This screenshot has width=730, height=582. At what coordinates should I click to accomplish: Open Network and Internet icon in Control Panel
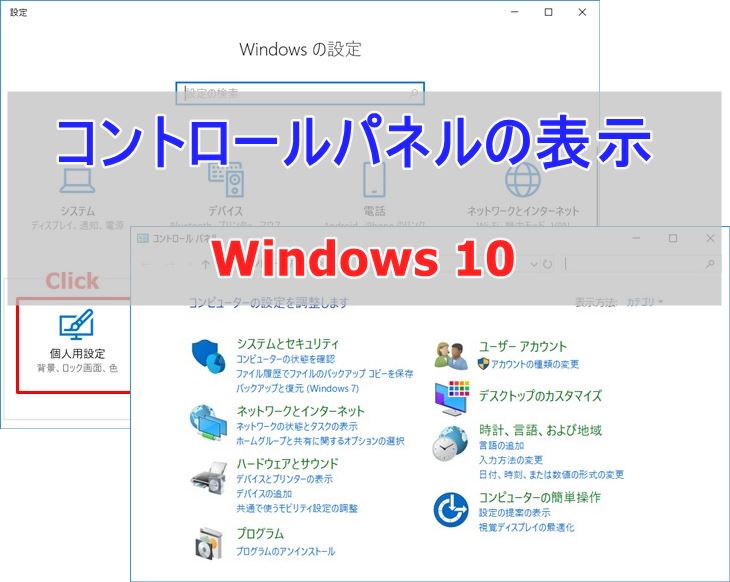pyautogui.click(x=208, y=422)
